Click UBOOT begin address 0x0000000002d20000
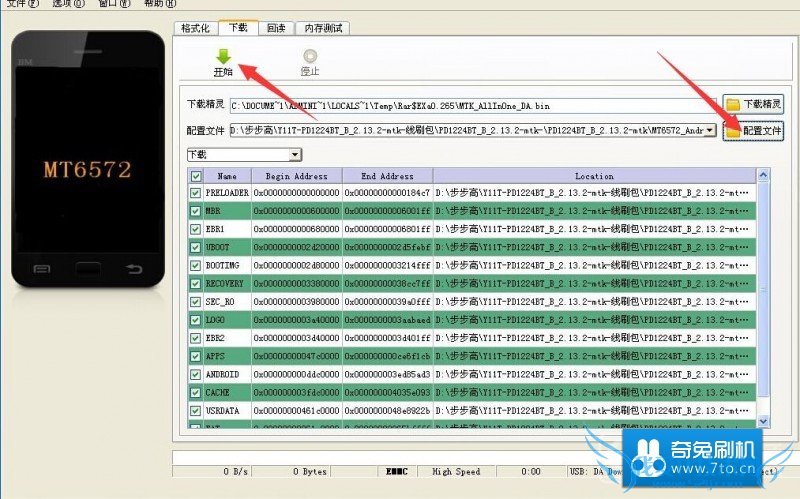Image resolution: width=800 pixels, height=499 pixels. point(296,247)
